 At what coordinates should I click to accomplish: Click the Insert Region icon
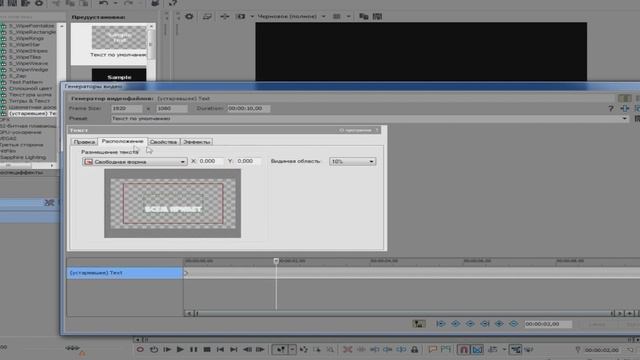coord(446,349)
